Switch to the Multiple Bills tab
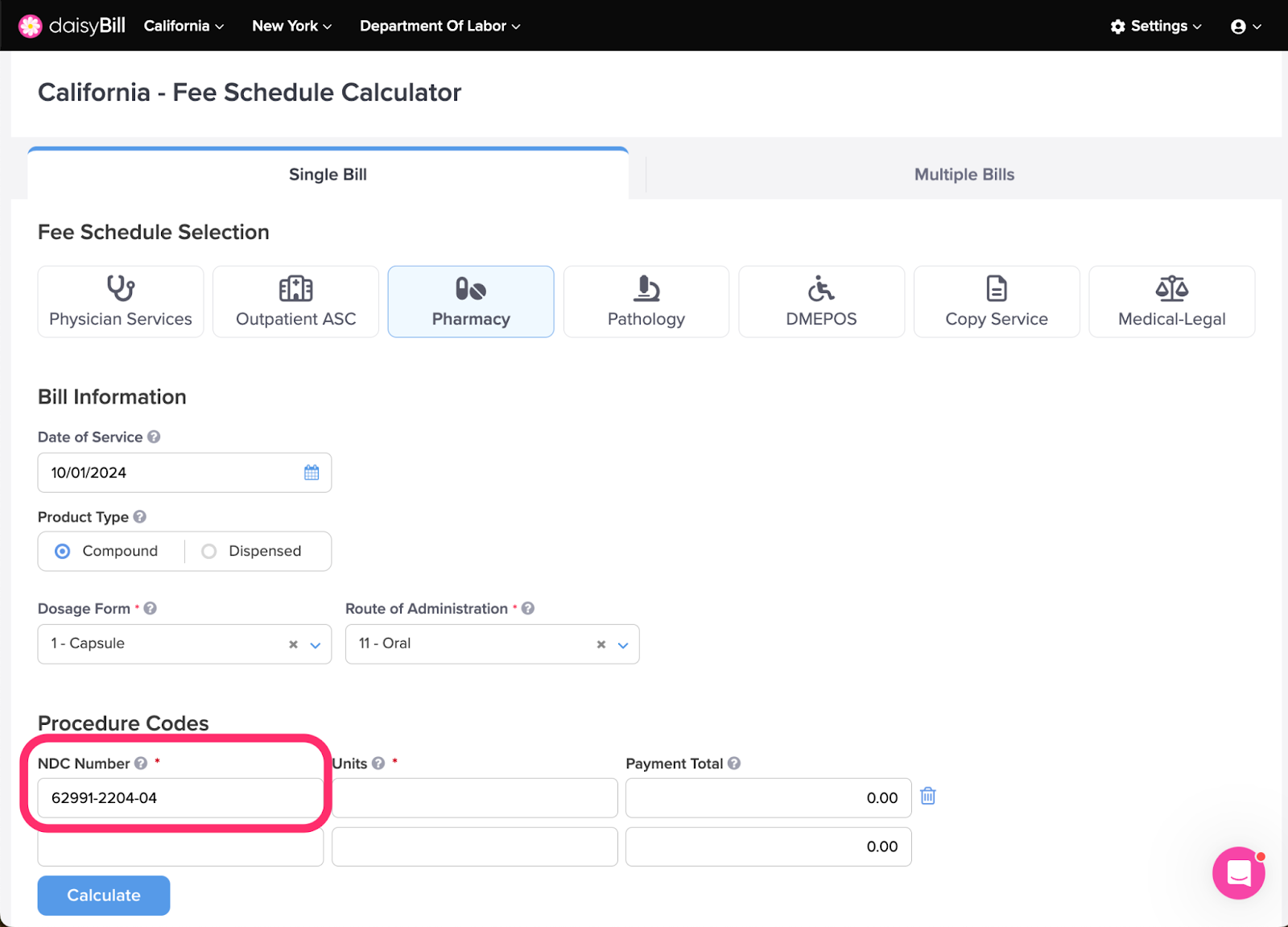 pos(964,174)
